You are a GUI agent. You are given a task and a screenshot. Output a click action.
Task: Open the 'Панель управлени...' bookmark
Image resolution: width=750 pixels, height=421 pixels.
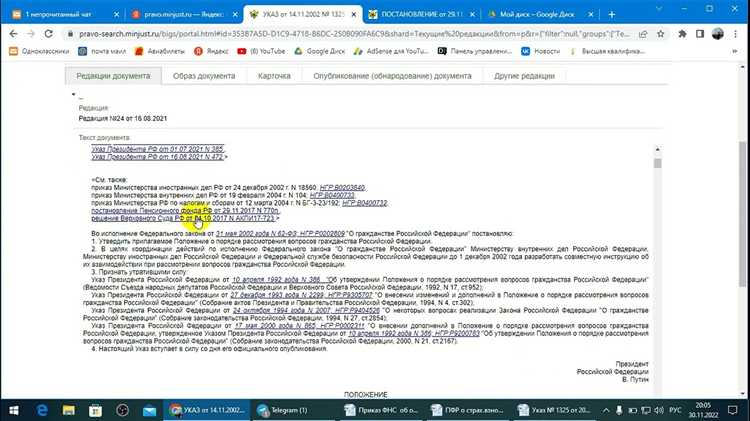(x=475, y=51)
